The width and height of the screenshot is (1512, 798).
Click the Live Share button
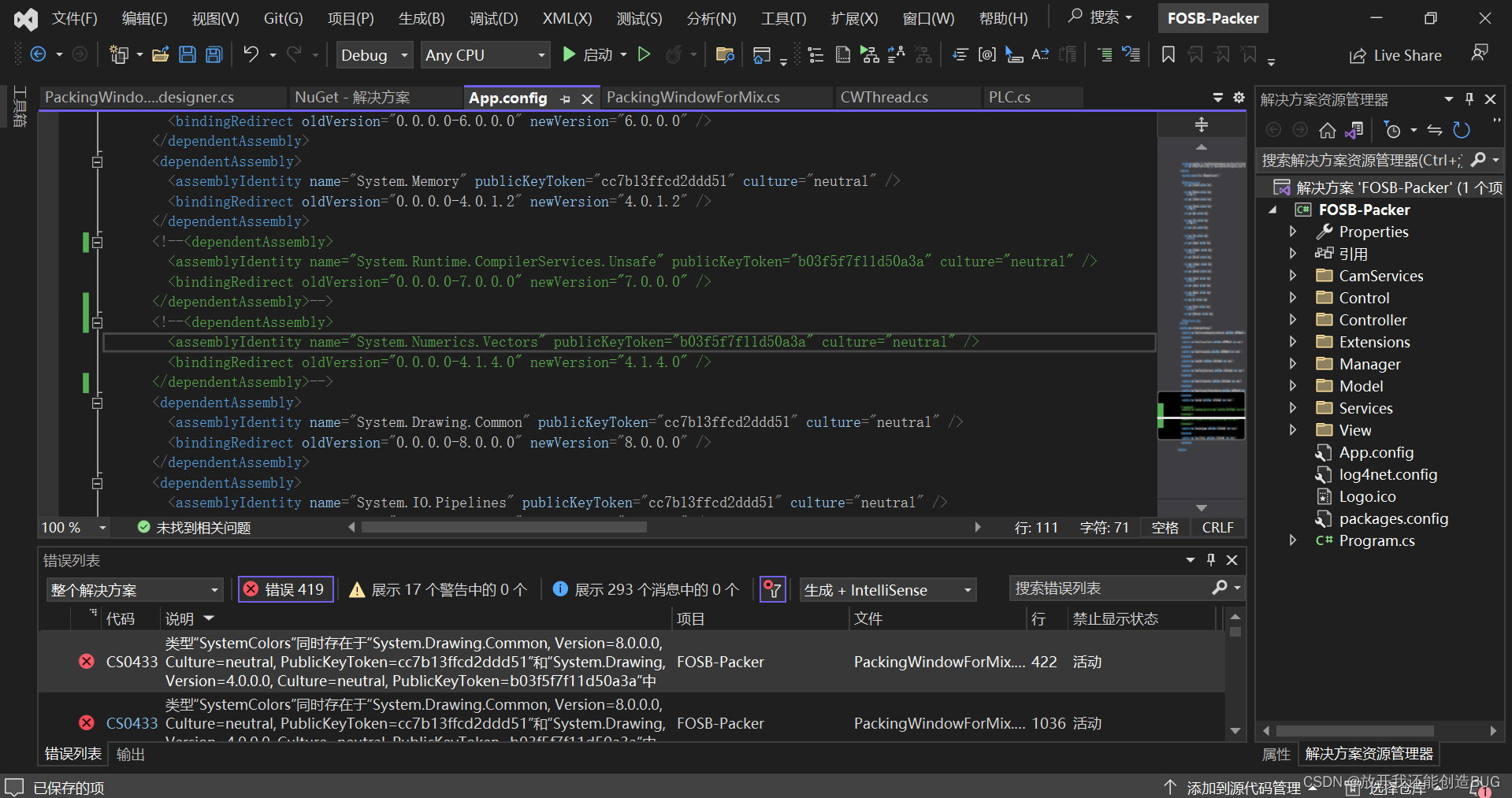(x=1395, y=54)
